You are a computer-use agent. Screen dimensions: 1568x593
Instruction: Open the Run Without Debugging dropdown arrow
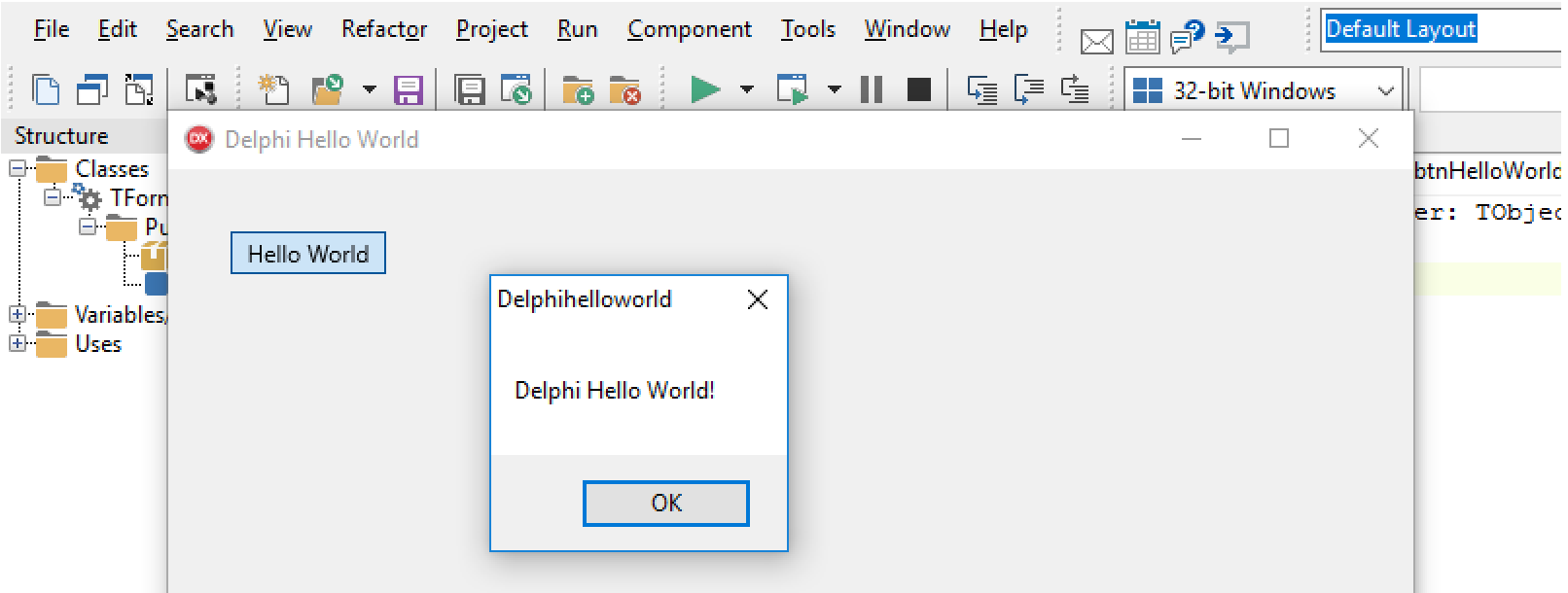pyautogui.click(x=835, y=90)
